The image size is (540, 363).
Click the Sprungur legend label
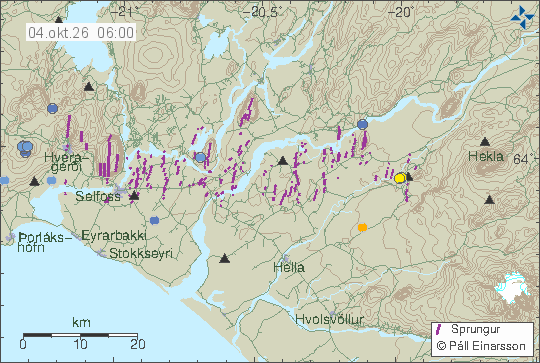click(x=476, y=329)
